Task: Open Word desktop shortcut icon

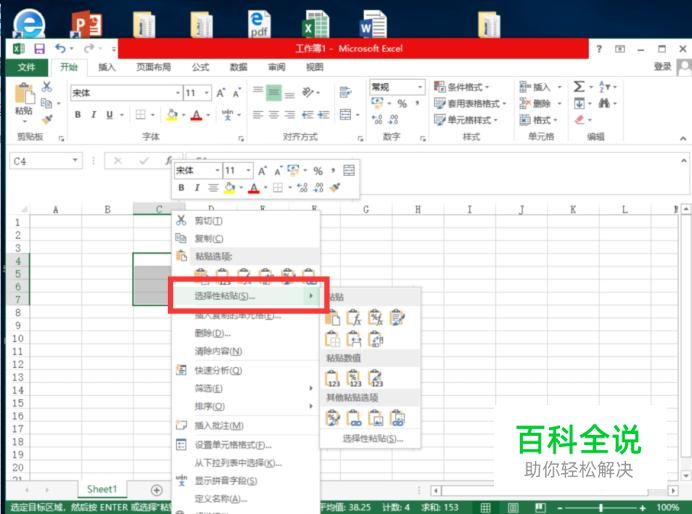Action: point(373,24)
